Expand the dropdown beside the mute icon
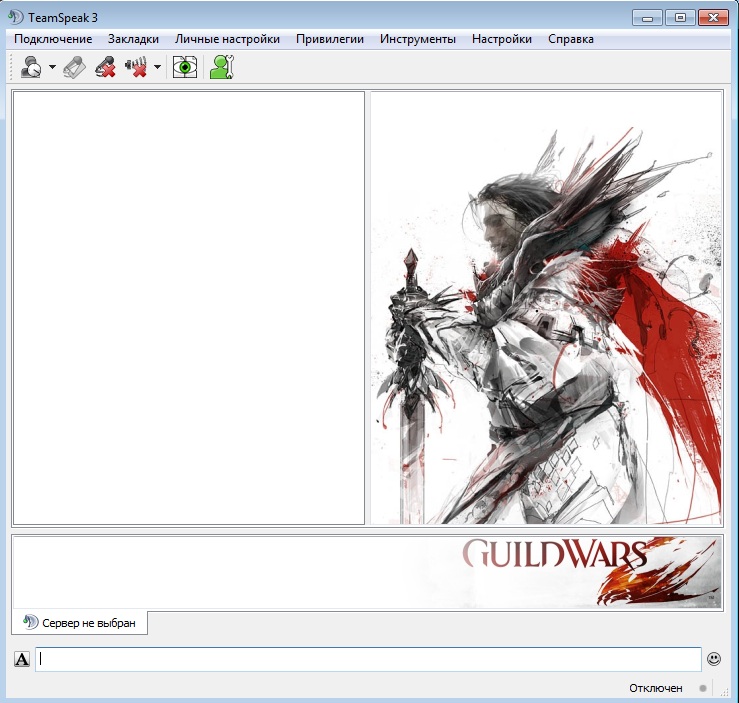739x703 pixels. tap(157, 67)
